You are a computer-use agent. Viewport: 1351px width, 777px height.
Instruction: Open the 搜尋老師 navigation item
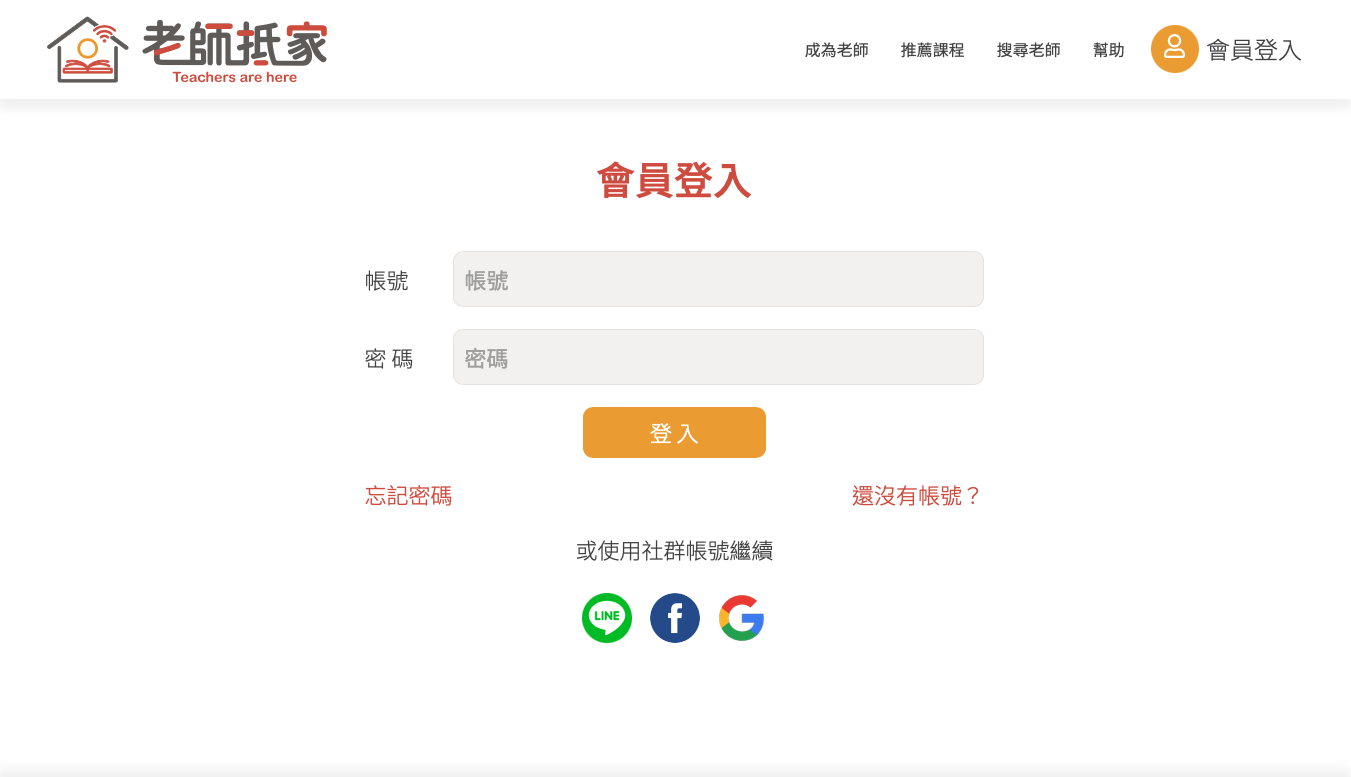click(x=1029, y=50)
